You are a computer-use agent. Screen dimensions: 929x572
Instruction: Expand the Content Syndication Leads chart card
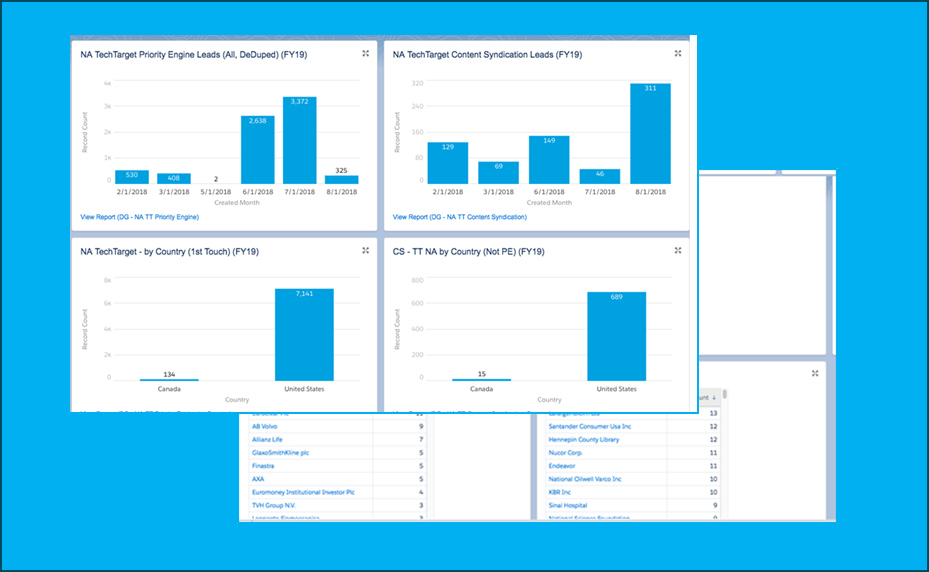pyautogui.click(x=678, y=53)
